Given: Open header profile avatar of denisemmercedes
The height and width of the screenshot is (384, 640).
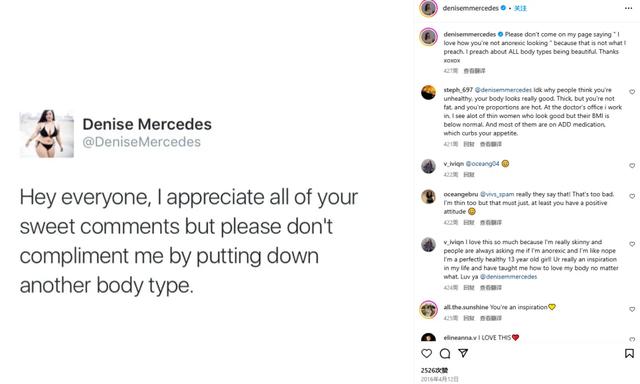Looking at the screenshot, I should (429, 8).
